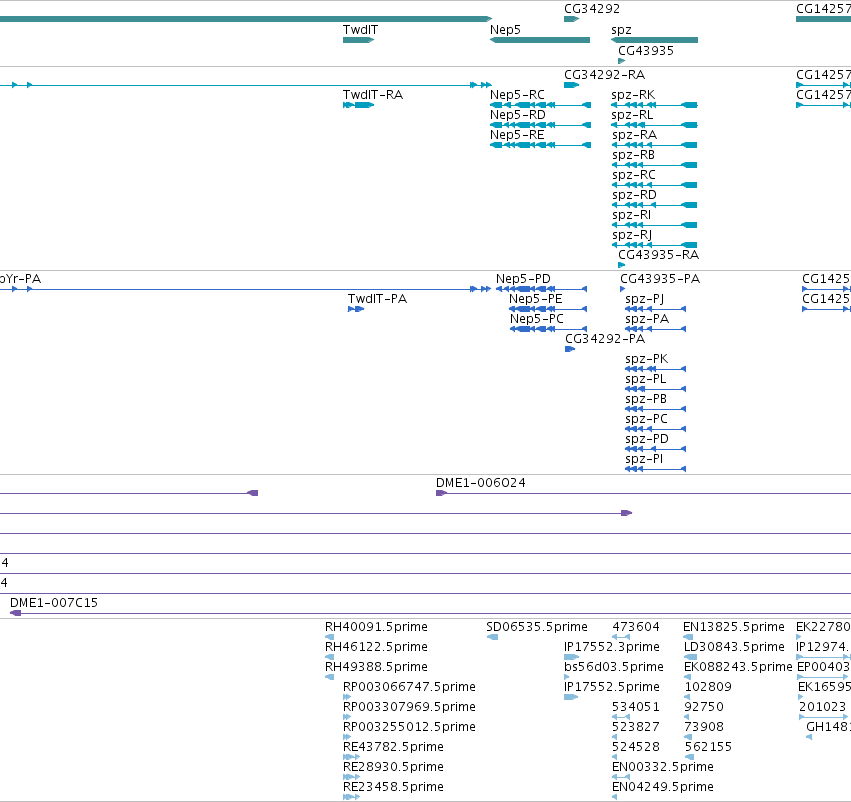Select the TwdlT-PA protein label
The image size is (851, 802).
(377, 299)
